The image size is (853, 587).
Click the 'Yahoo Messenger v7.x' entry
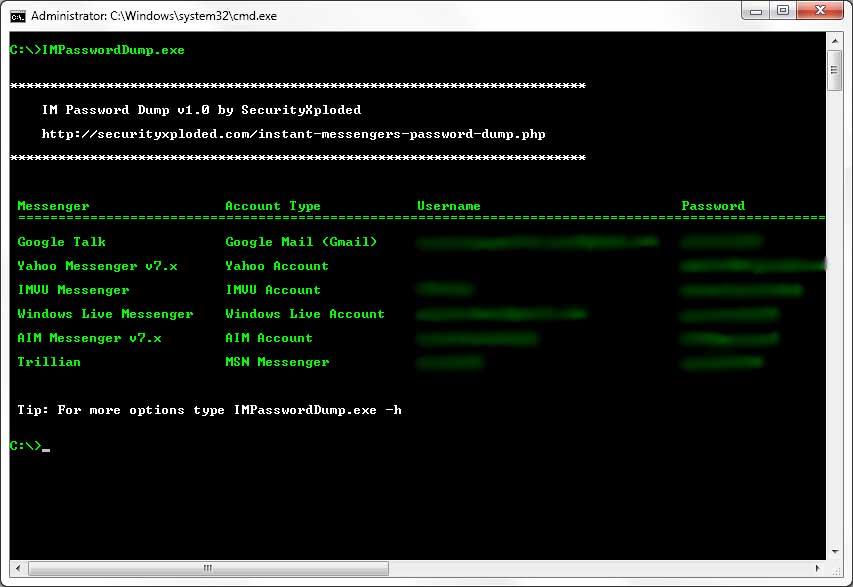point(97,266)
